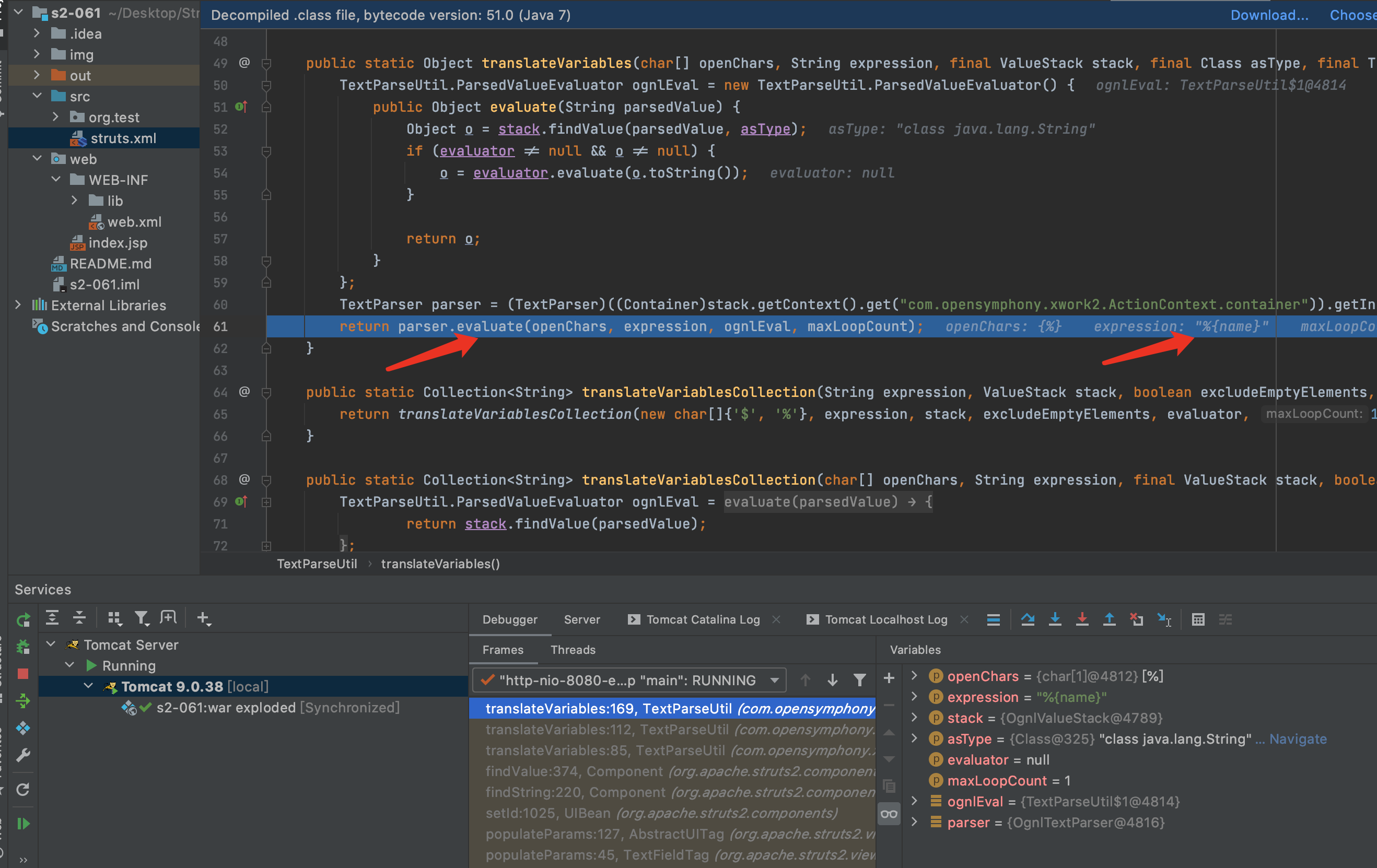Expand the parser variable

click(914, 822)
